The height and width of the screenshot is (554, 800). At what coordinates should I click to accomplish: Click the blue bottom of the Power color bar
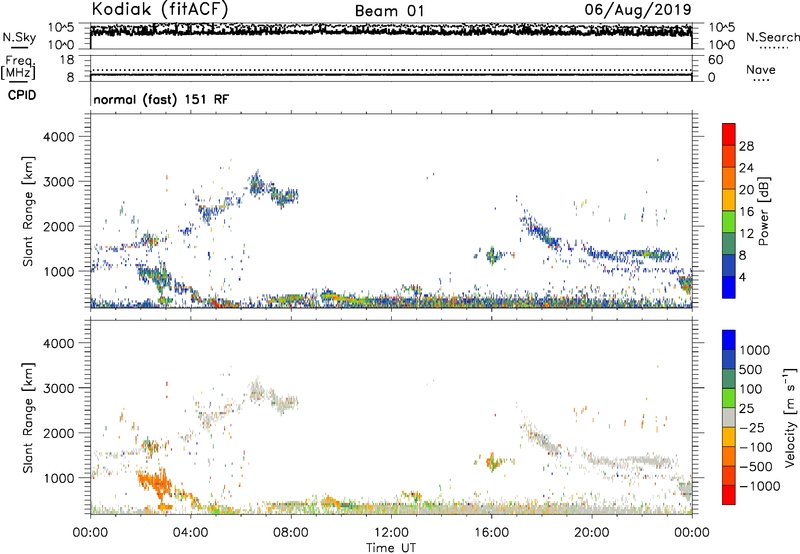(729, 287)
